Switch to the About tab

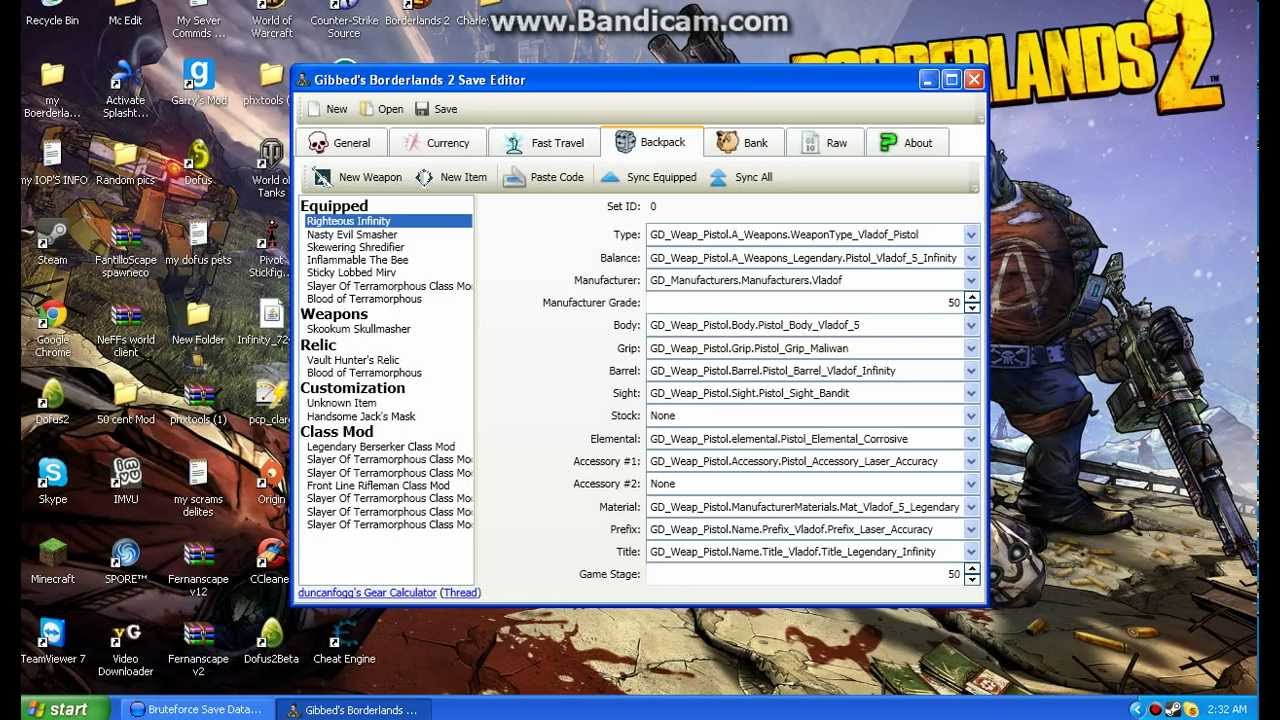(x=907, y=143)
